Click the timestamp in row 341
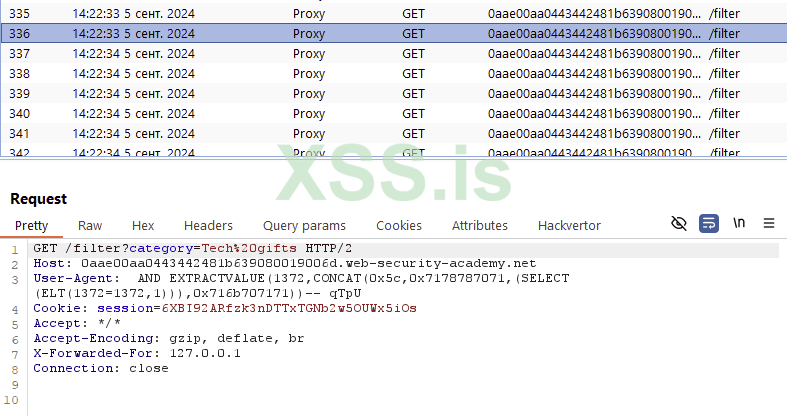This screenshot has height=416, width=787. click(x=134, y=134)
